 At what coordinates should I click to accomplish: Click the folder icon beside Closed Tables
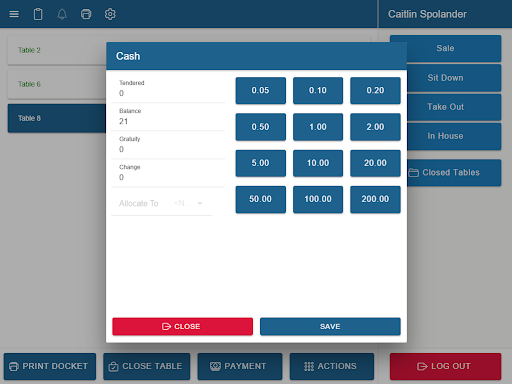click(414, 172)
